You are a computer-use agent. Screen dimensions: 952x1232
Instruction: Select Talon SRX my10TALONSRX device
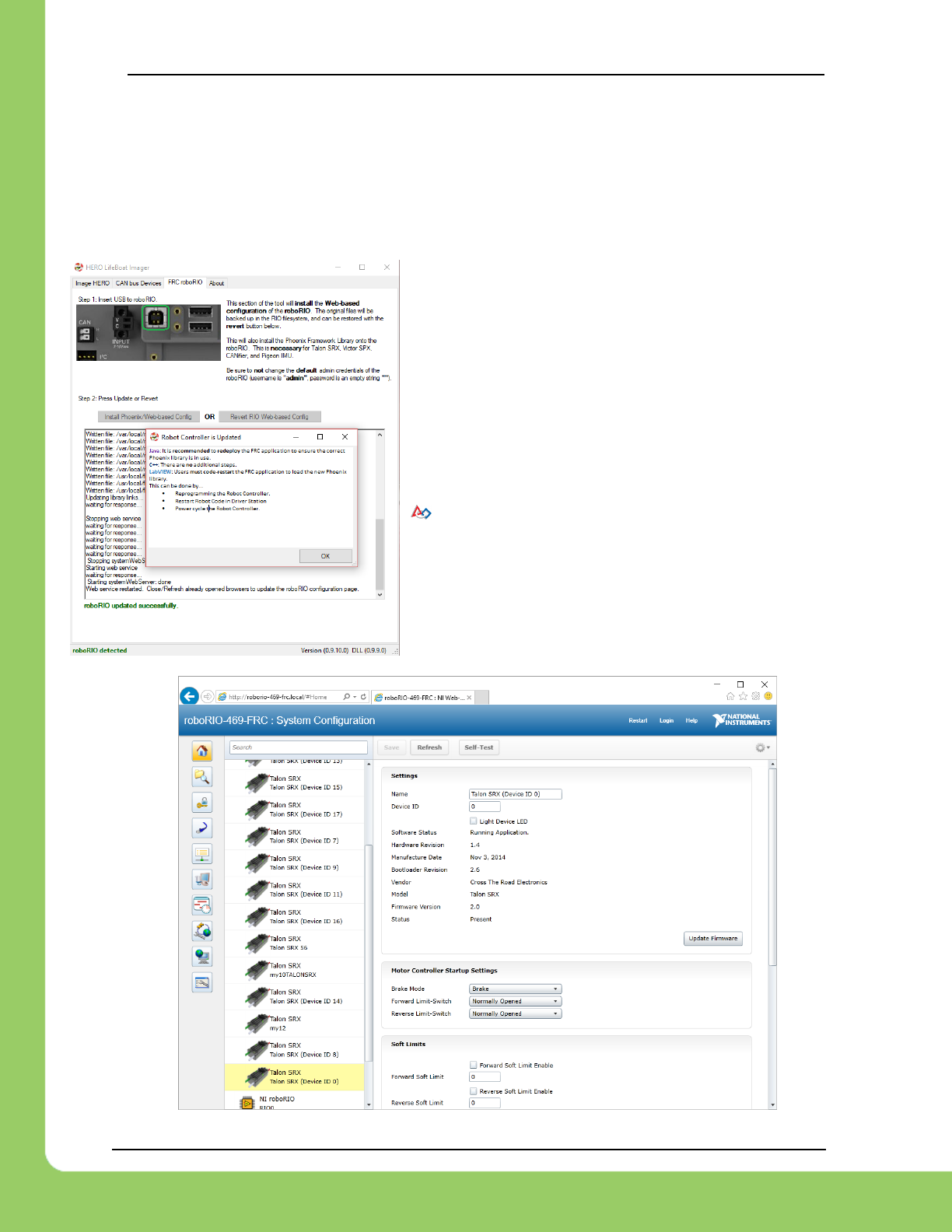296,970
